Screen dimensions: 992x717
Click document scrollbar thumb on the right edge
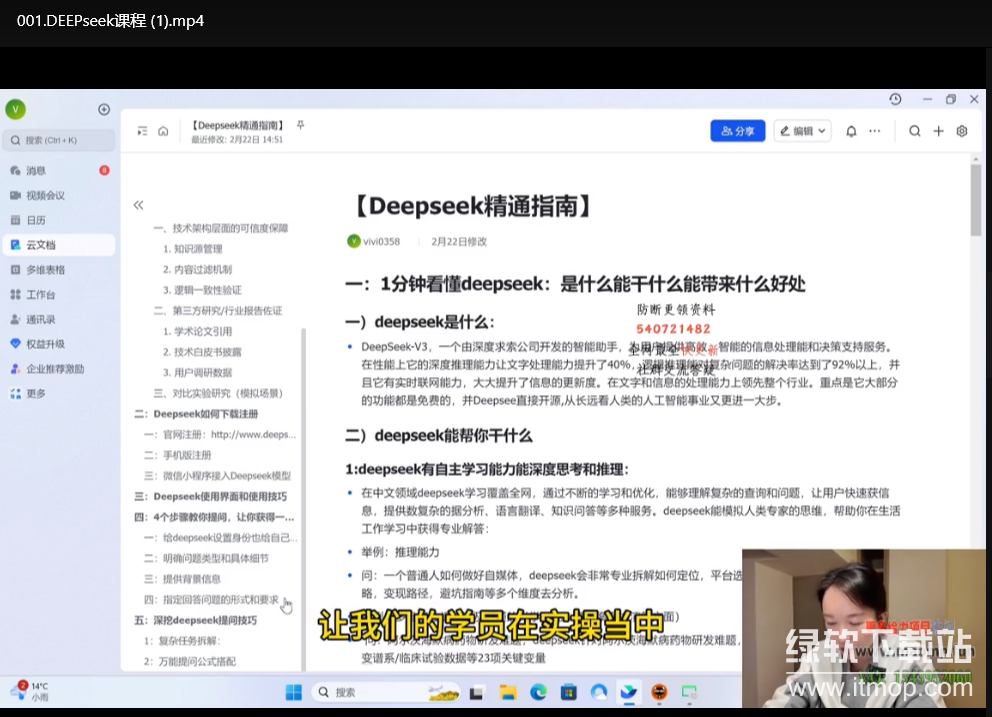click(976, 200)
